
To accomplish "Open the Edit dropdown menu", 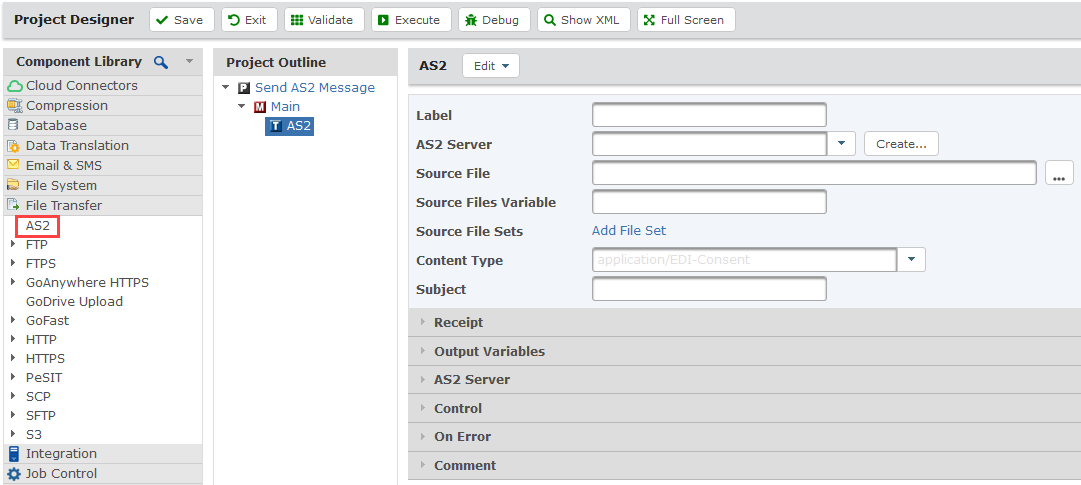I will (491, 66).
